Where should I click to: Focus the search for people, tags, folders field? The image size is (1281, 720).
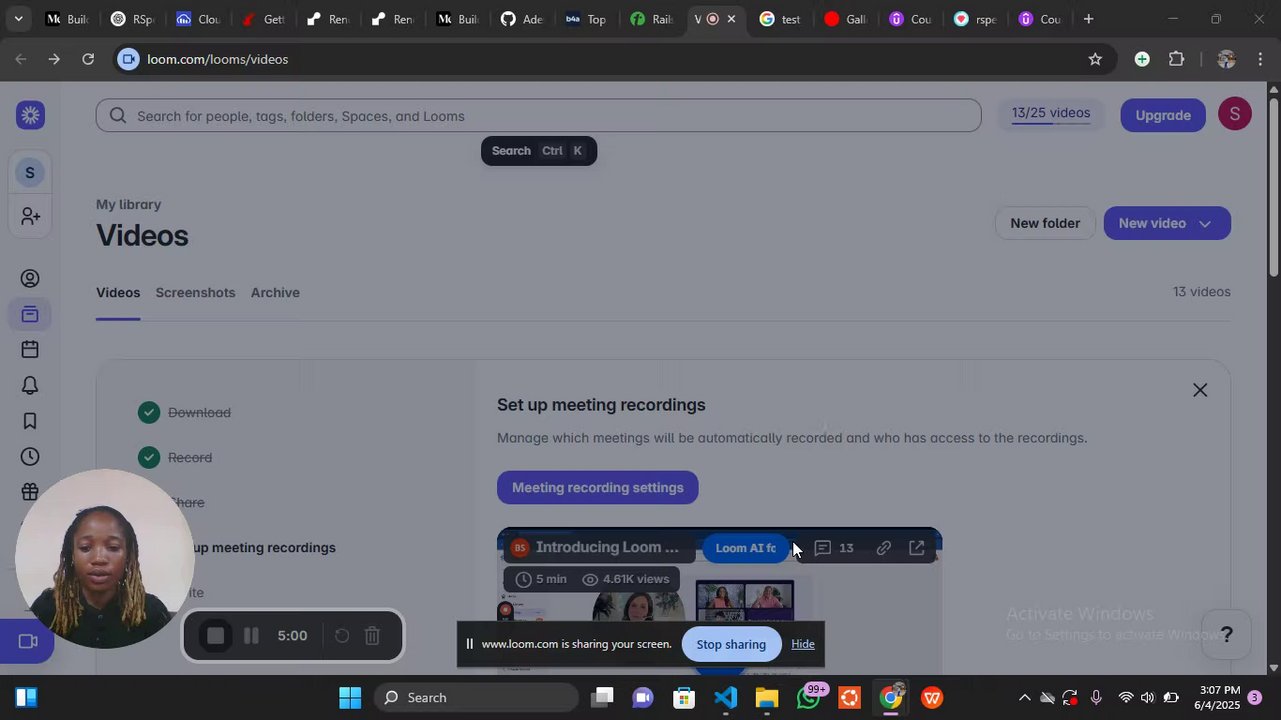tap(539, 116)
